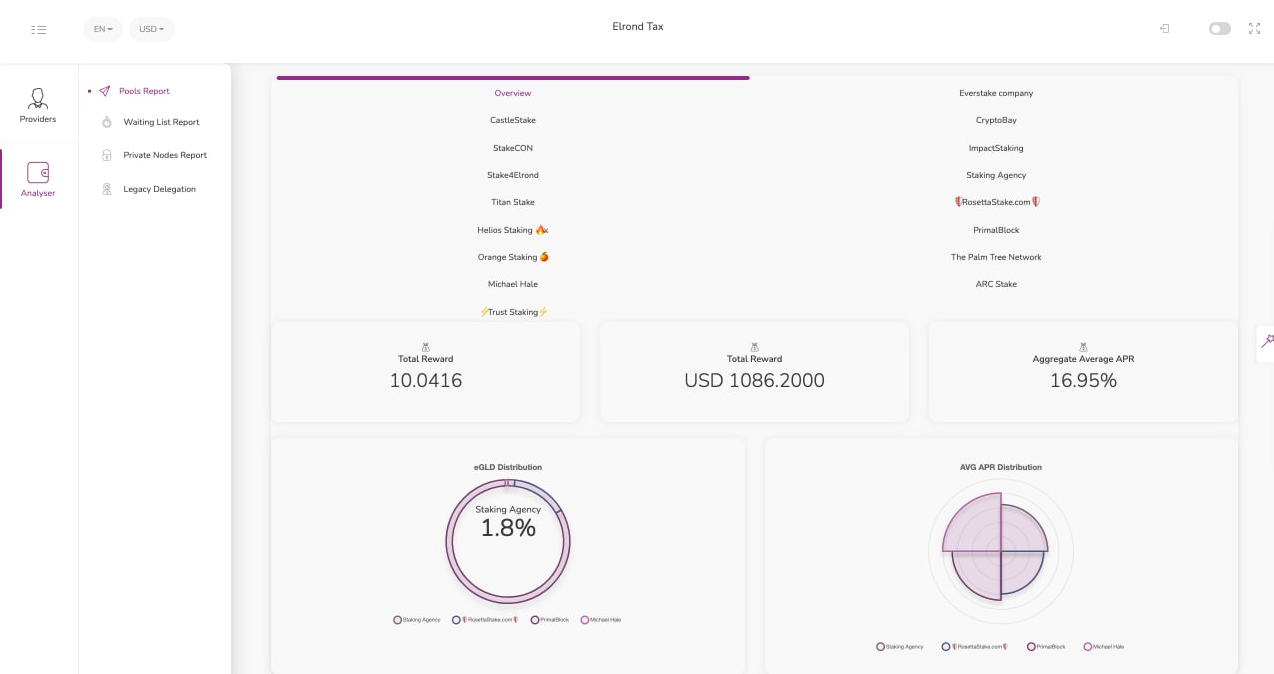Click the sign-in arrow icon in the header
Viewport: 1274px width, 674px height.
point(1165,29)
